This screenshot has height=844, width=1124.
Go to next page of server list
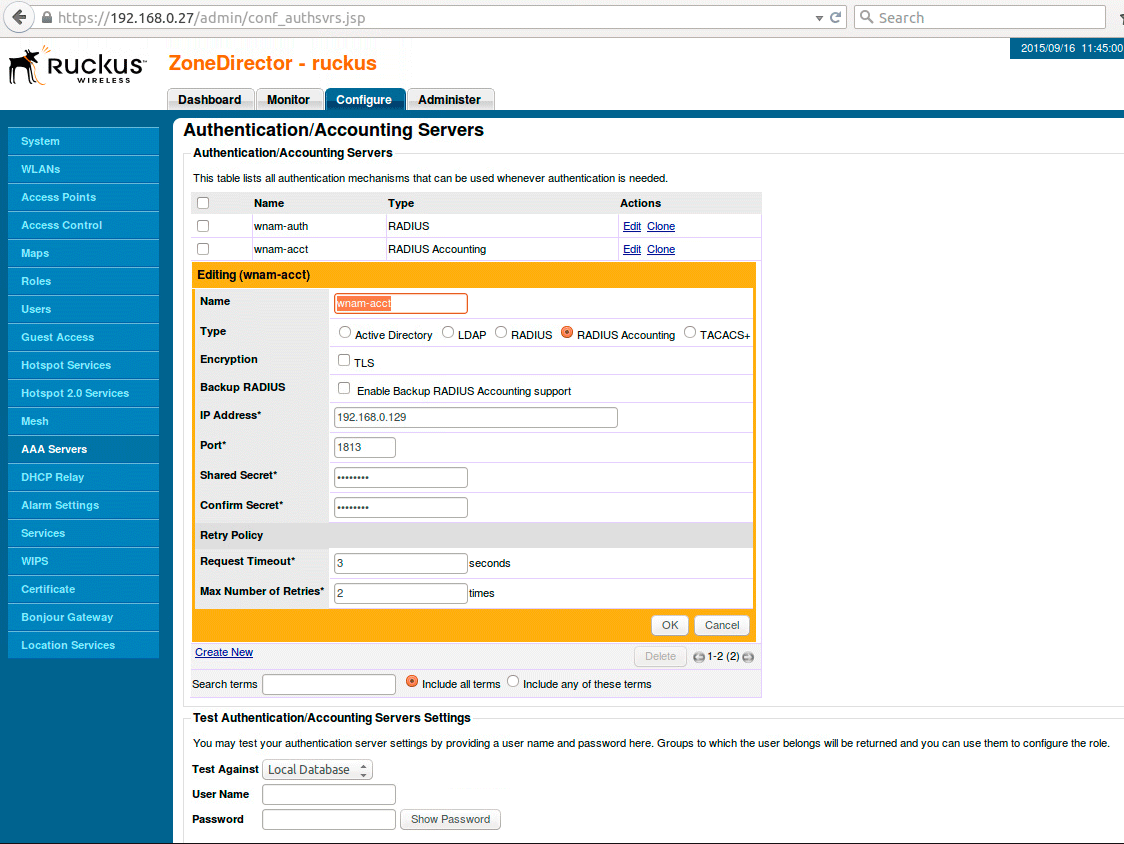(x=748, y=657)
